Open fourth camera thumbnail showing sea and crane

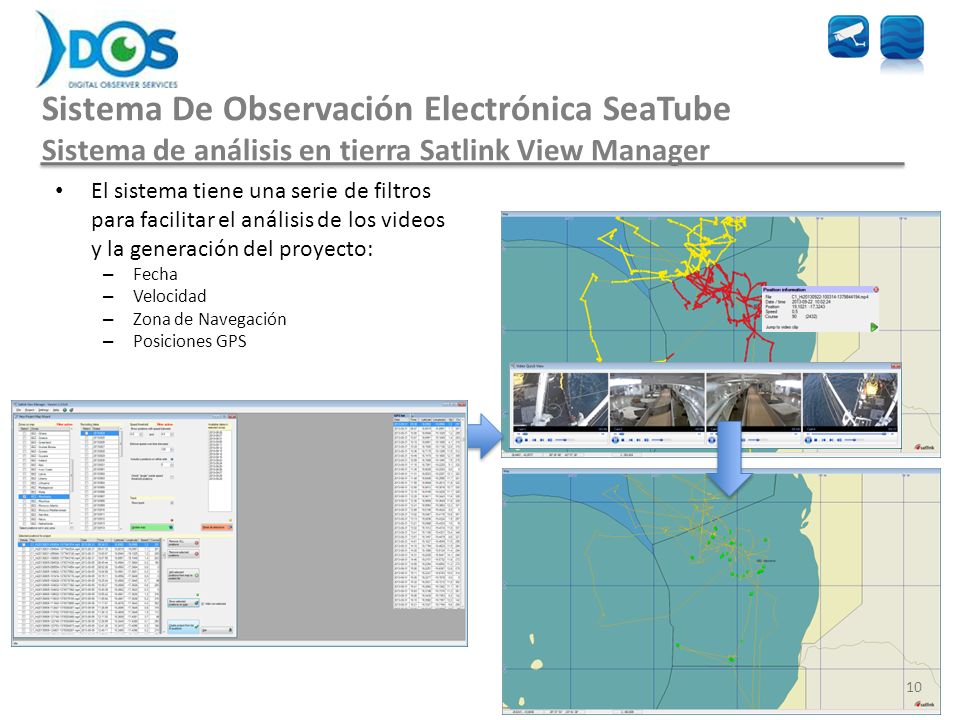(850, 400)
